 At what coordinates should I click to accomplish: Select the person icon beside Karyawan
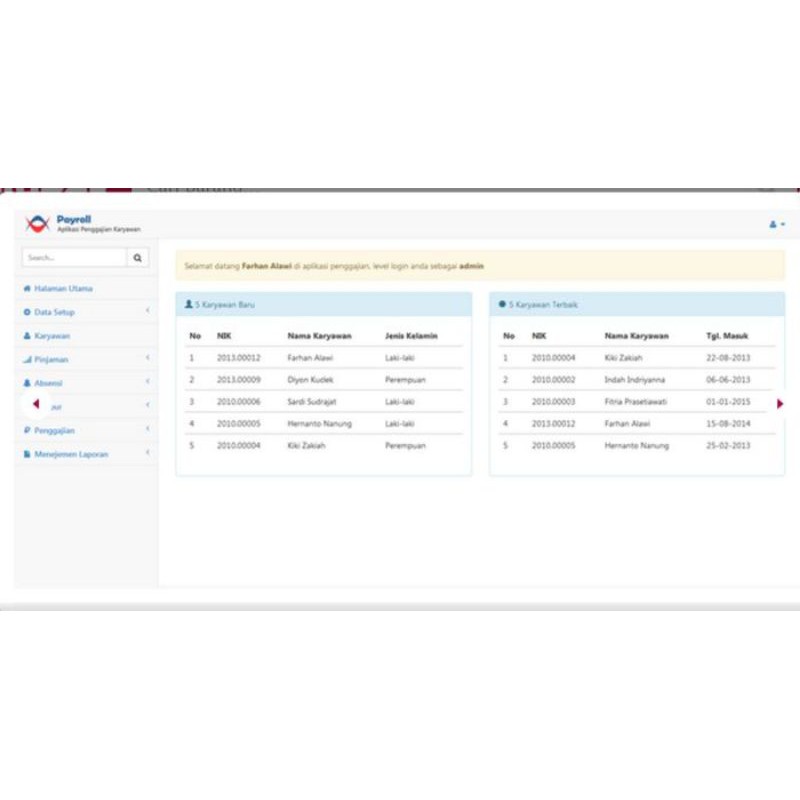click(x=26, y=336)
